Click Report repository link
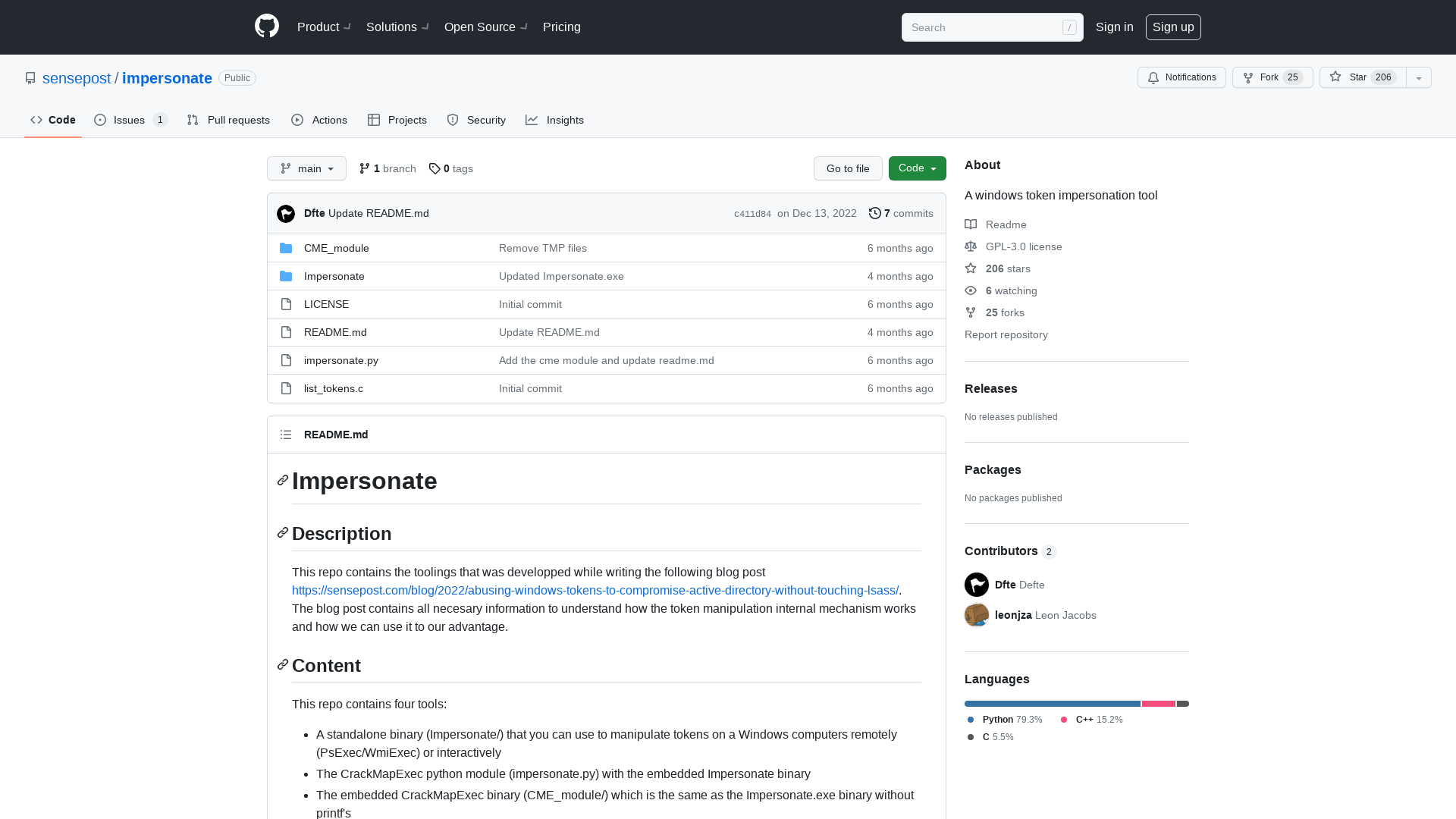 (x=1006, y=334)
